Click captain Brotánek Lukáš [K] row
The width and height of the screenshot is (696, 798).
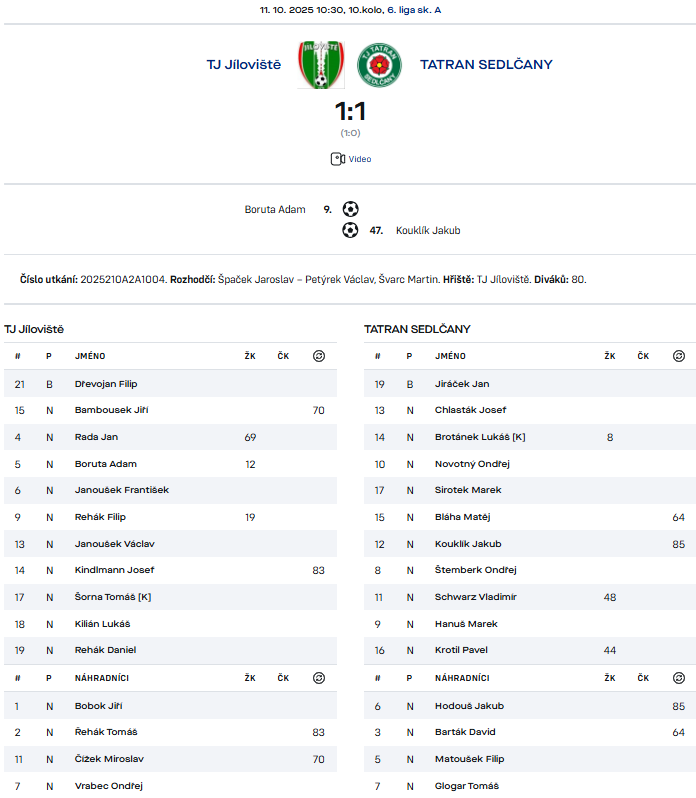coord(478,437)
